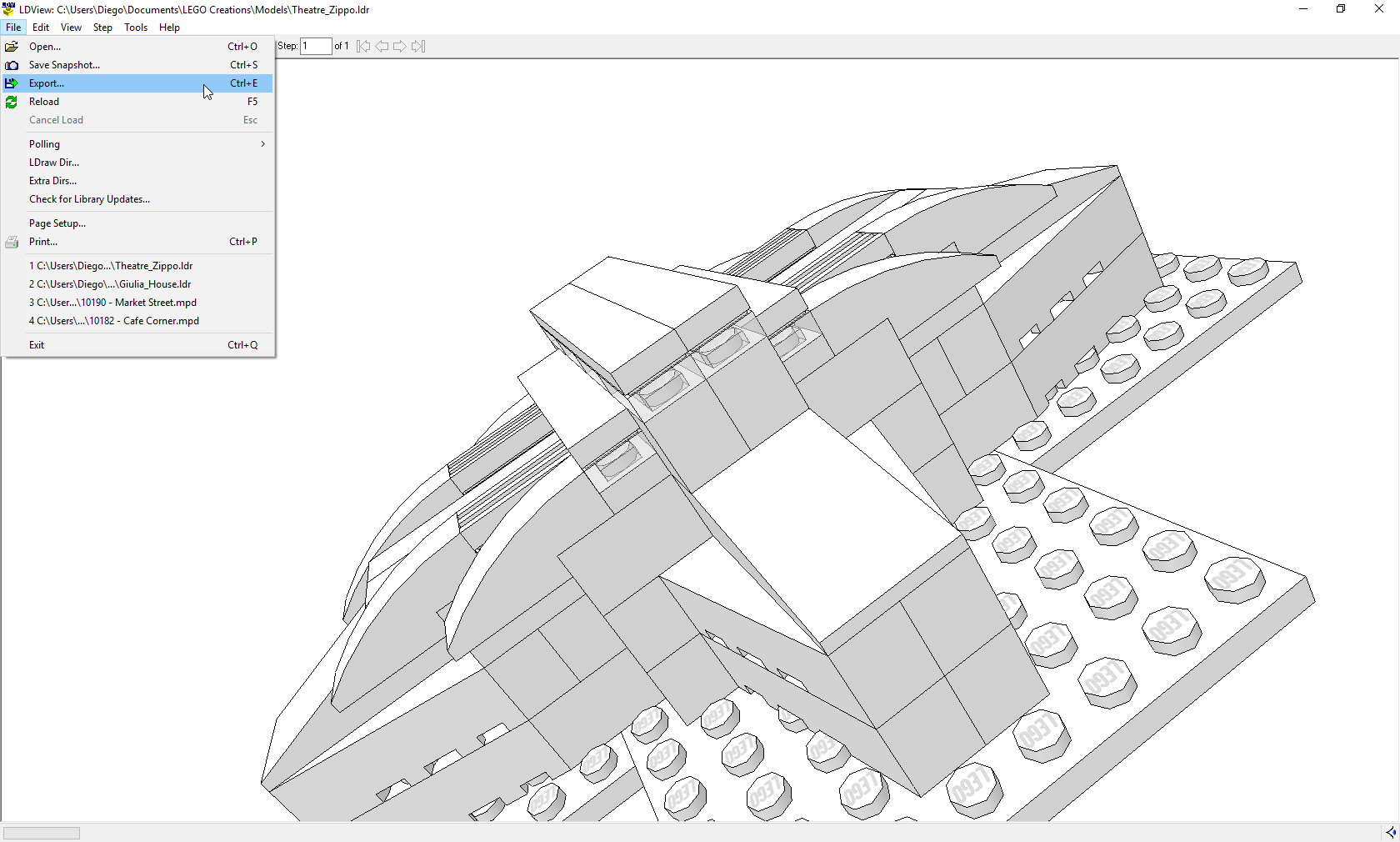Go to next step arrow icon
The height and width of the screenshot is (842, 1400).
(x=400, y=46)
